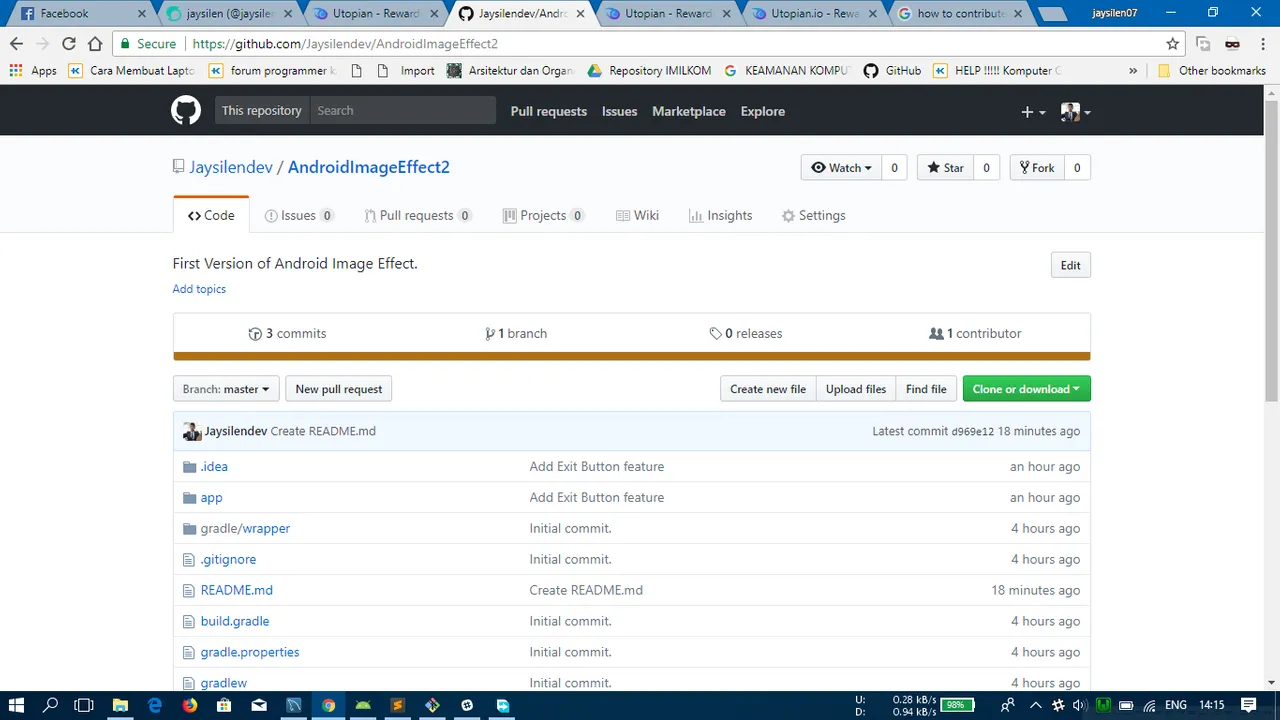
Task: Edit the repository description
Action: [1070, 265]
